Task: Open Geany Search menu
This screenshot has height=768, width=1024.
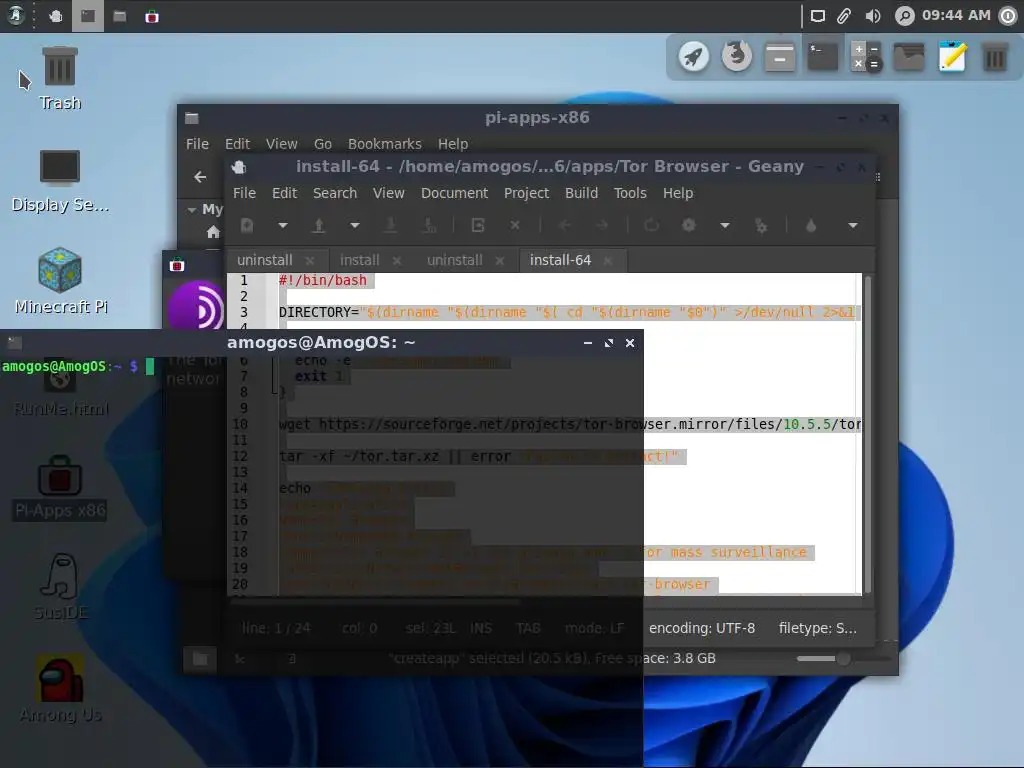Action: [x=335, y=193]
